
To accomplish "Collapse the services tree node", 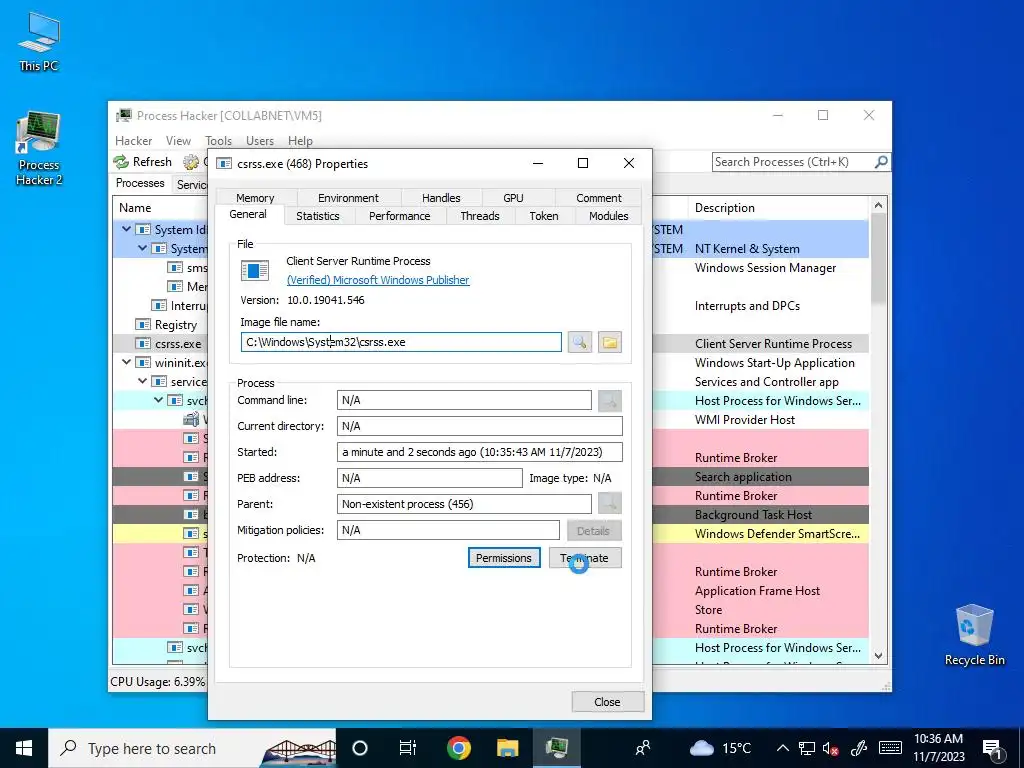I will pos(142,381).
